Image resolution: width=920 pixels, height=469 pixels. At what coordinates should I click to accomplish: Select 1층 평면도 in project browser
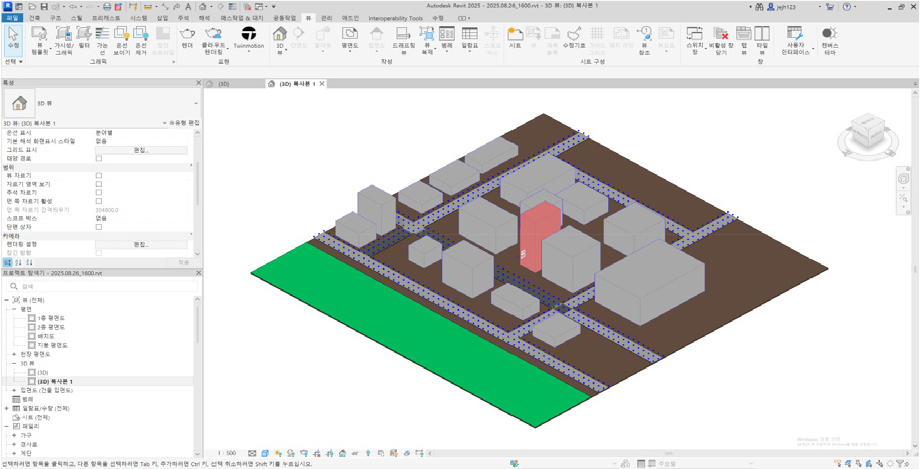50,318
